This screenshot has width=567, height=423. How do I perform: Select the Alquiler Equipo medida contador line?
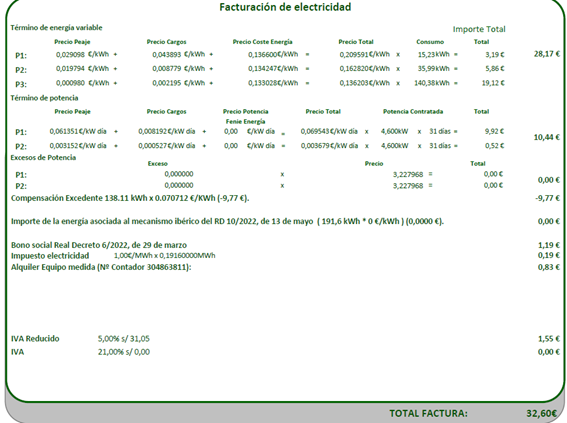(101, 268)
